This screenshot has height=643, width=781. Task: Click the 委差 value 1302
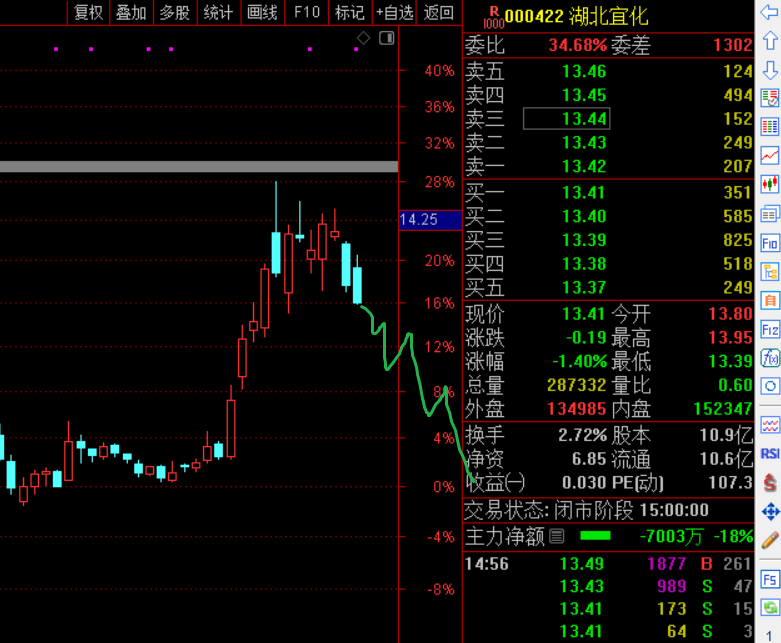click(x=733, y=45)
